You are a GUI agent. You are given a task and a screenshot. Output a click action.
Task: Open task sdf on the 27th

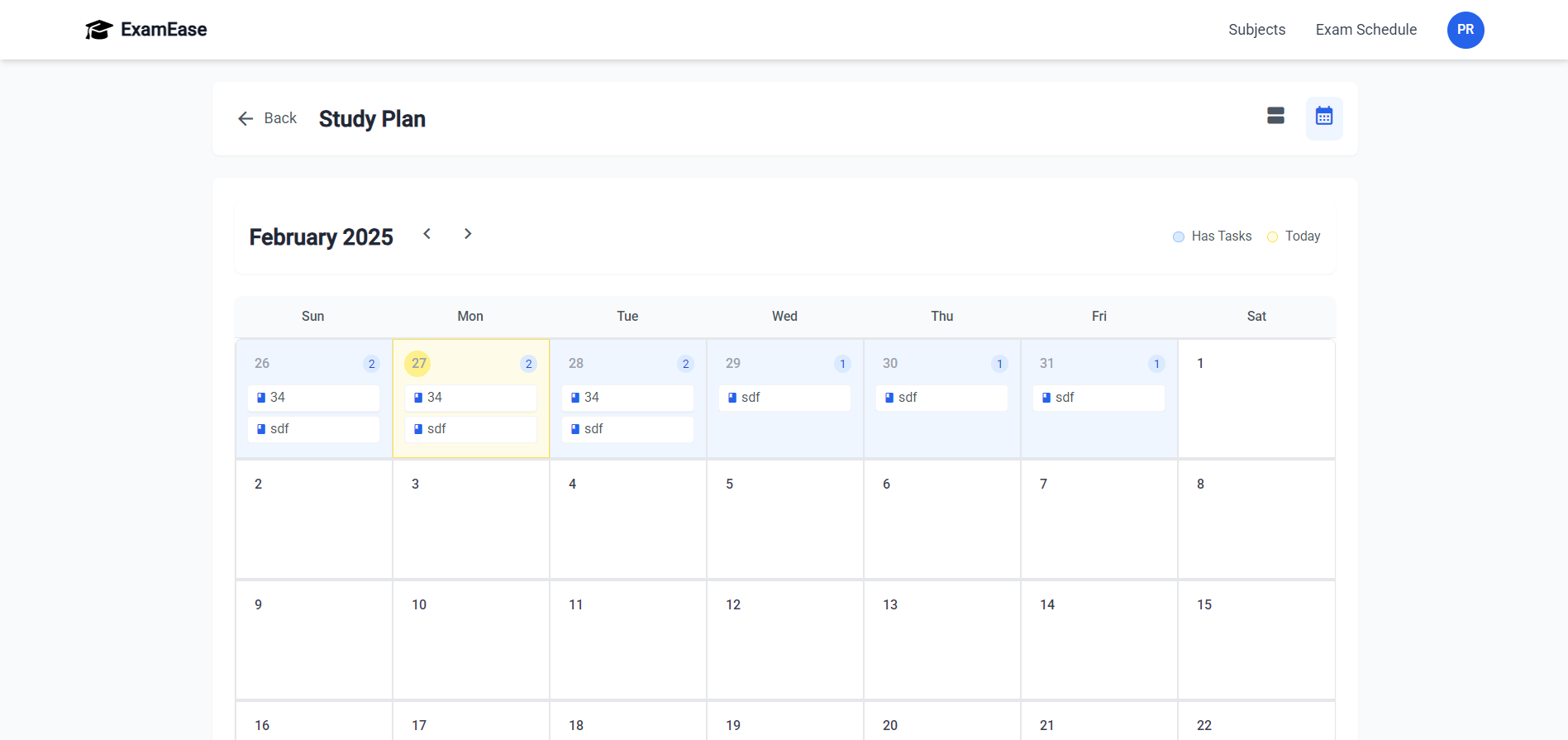pyautogui.click(x=470, y=429)
